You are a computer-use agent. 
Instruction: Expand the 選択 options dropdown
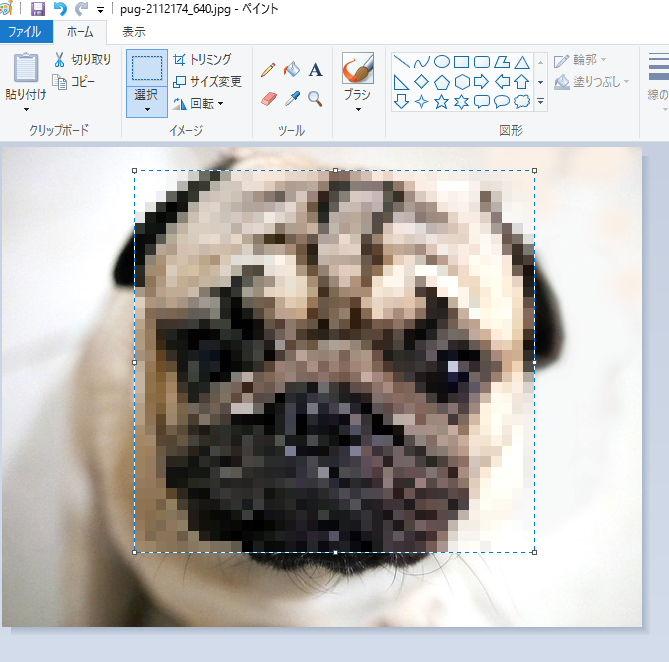(x=147, y=102)
